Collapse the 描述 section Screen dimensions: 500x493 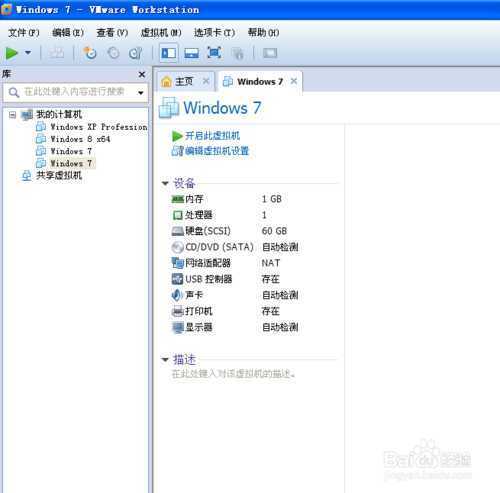pos(165,360)
